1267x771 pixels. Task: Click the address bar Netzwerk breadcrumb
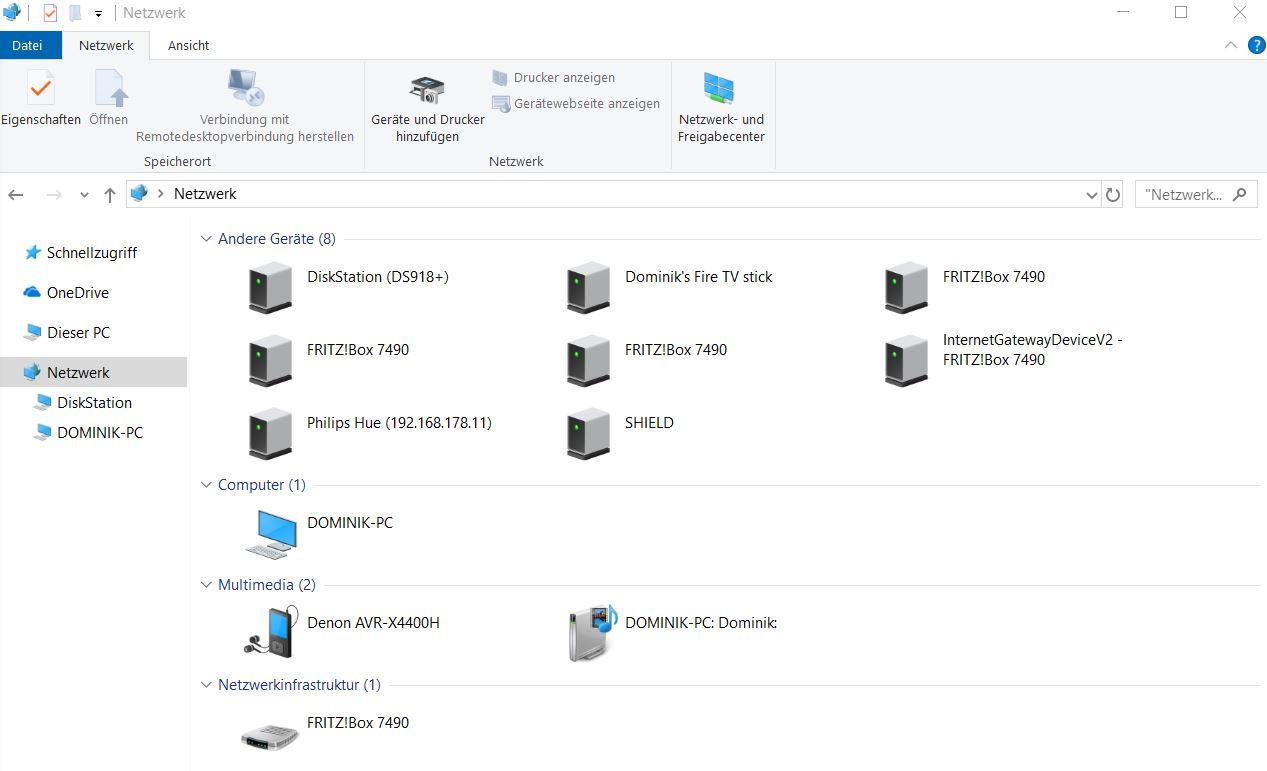click(205, 194)
